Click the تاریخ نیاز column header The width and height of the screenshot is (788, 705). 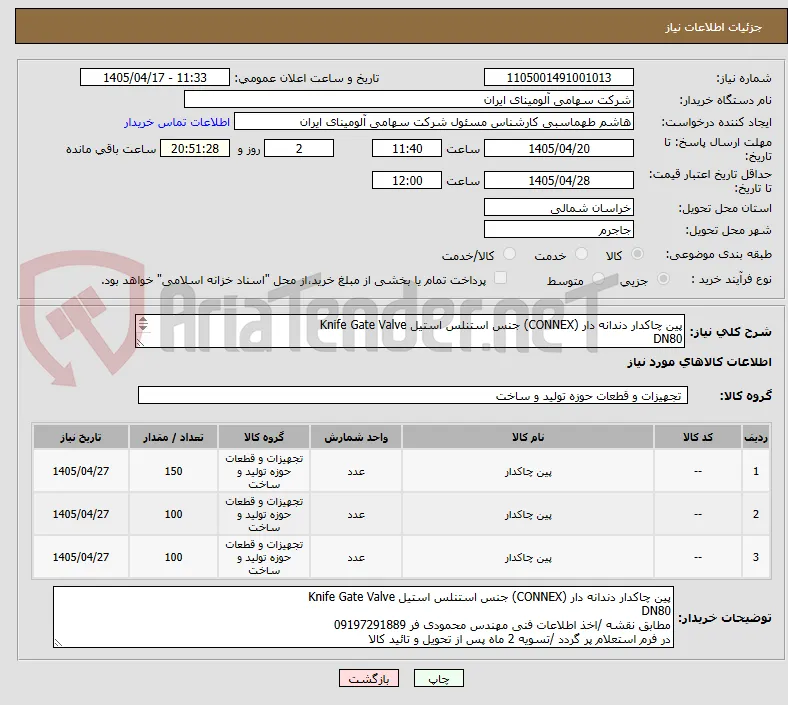(81, 437)
